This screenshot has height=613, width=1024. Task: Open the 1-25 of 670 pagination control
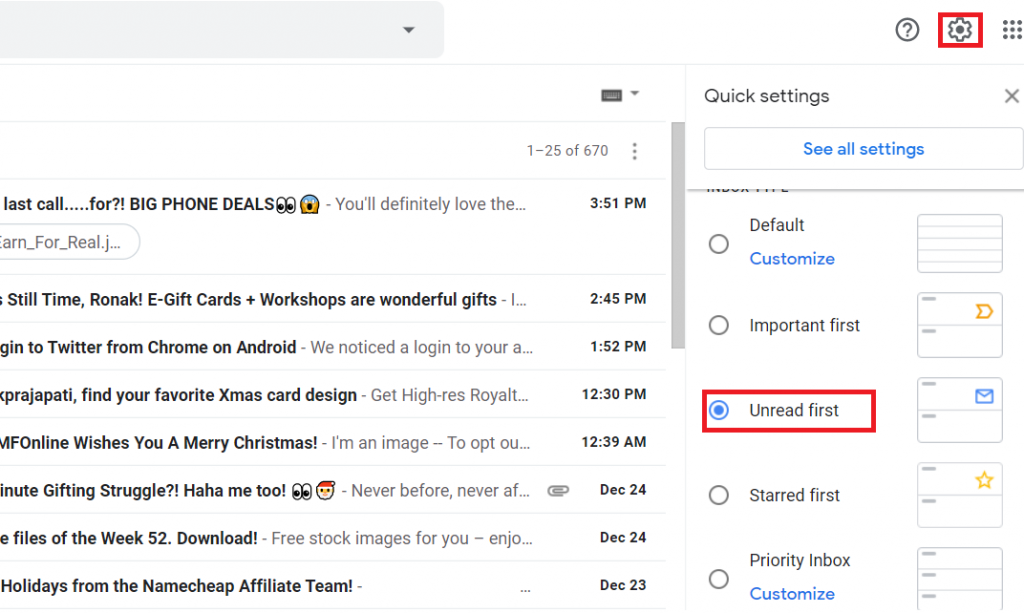(x=567, y=150)
